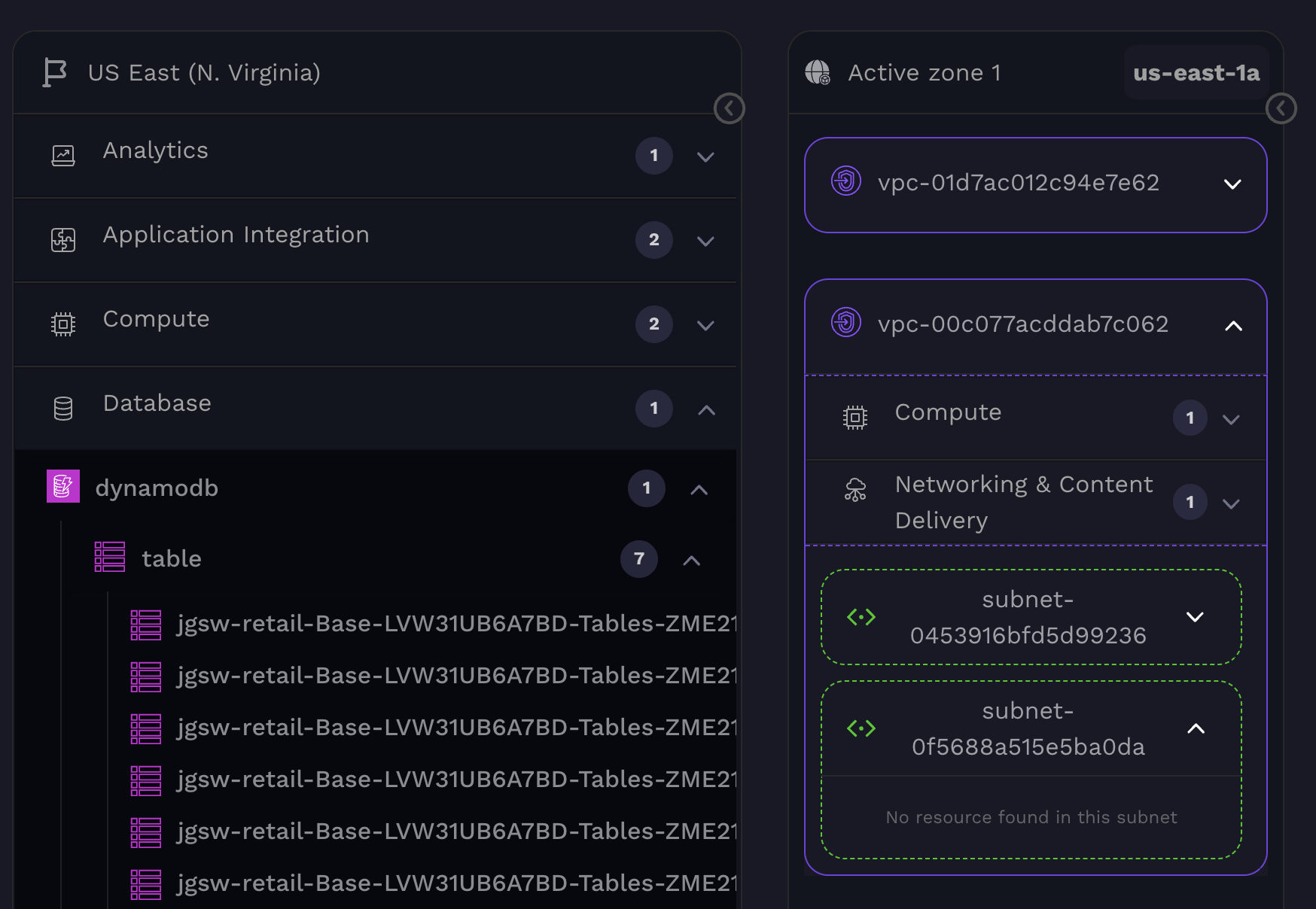Click the globe icon beside Active zone 1
Image resolution: width=1316 pixels, height=909 pixels.
pos(818,72)
